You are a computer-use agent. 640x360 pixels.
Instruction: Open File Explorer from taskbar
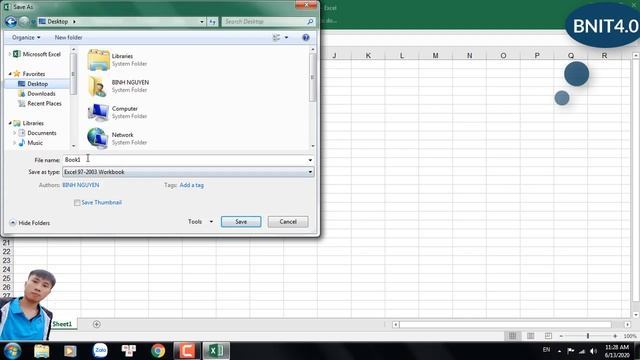click(41, 351)
